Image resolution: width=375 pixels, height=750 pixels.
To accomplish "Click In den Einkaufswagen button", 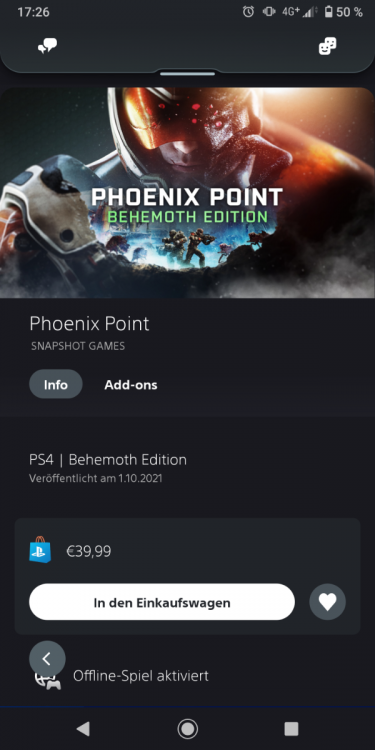I will click(162, 602).
